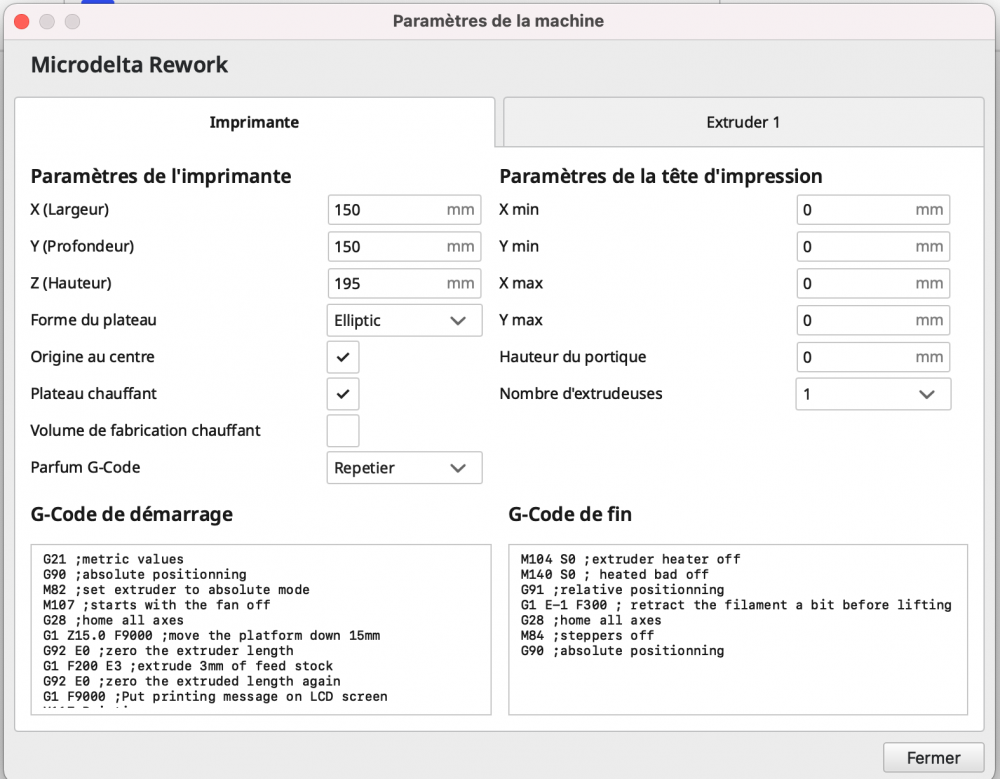Click the 'M140 S0 ; heated bad off' line
Screen dimensions: 1000x779
coord(615,574)
